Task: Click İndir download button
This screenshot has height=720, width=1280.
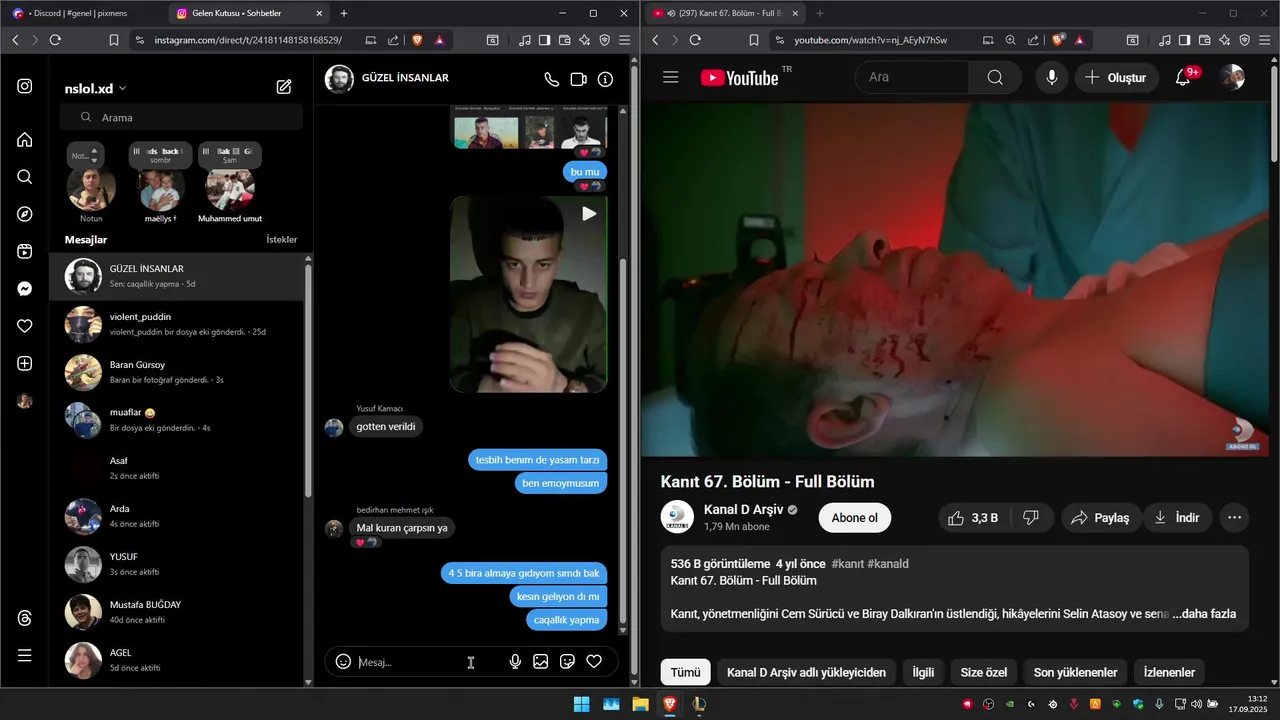Action: 1177,518
